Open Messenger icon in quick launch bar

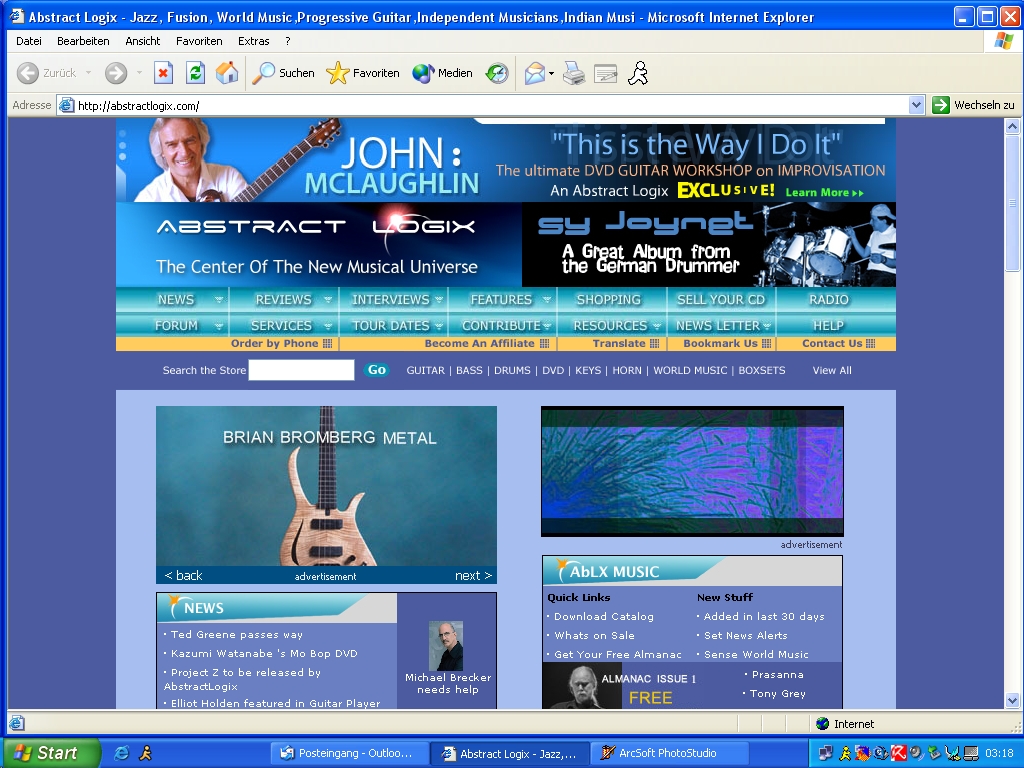click(x=145, y=753)
